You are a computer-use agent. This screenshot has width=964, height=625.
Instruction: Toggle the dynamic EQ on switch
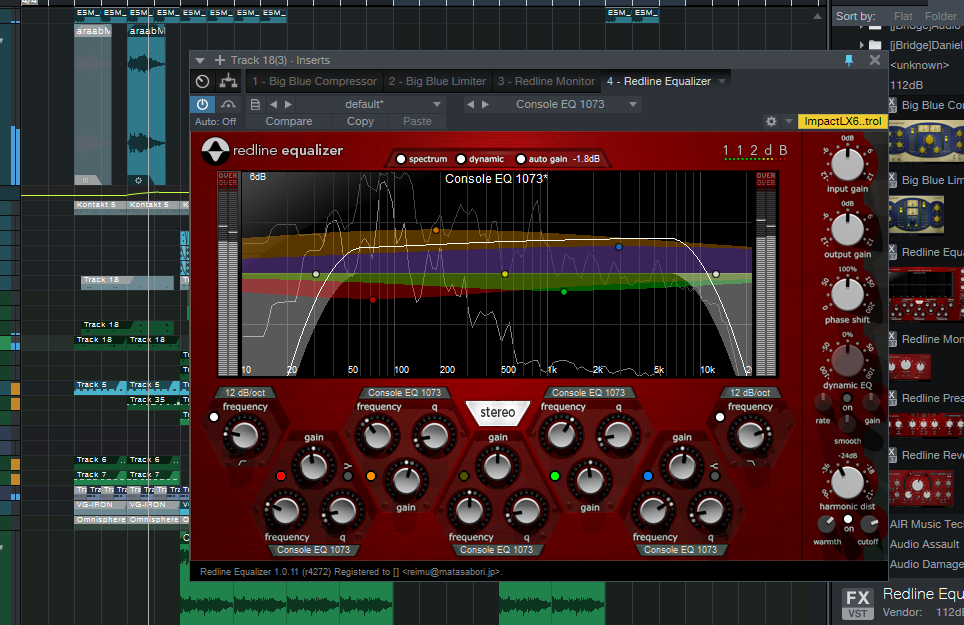coord(847,399)
